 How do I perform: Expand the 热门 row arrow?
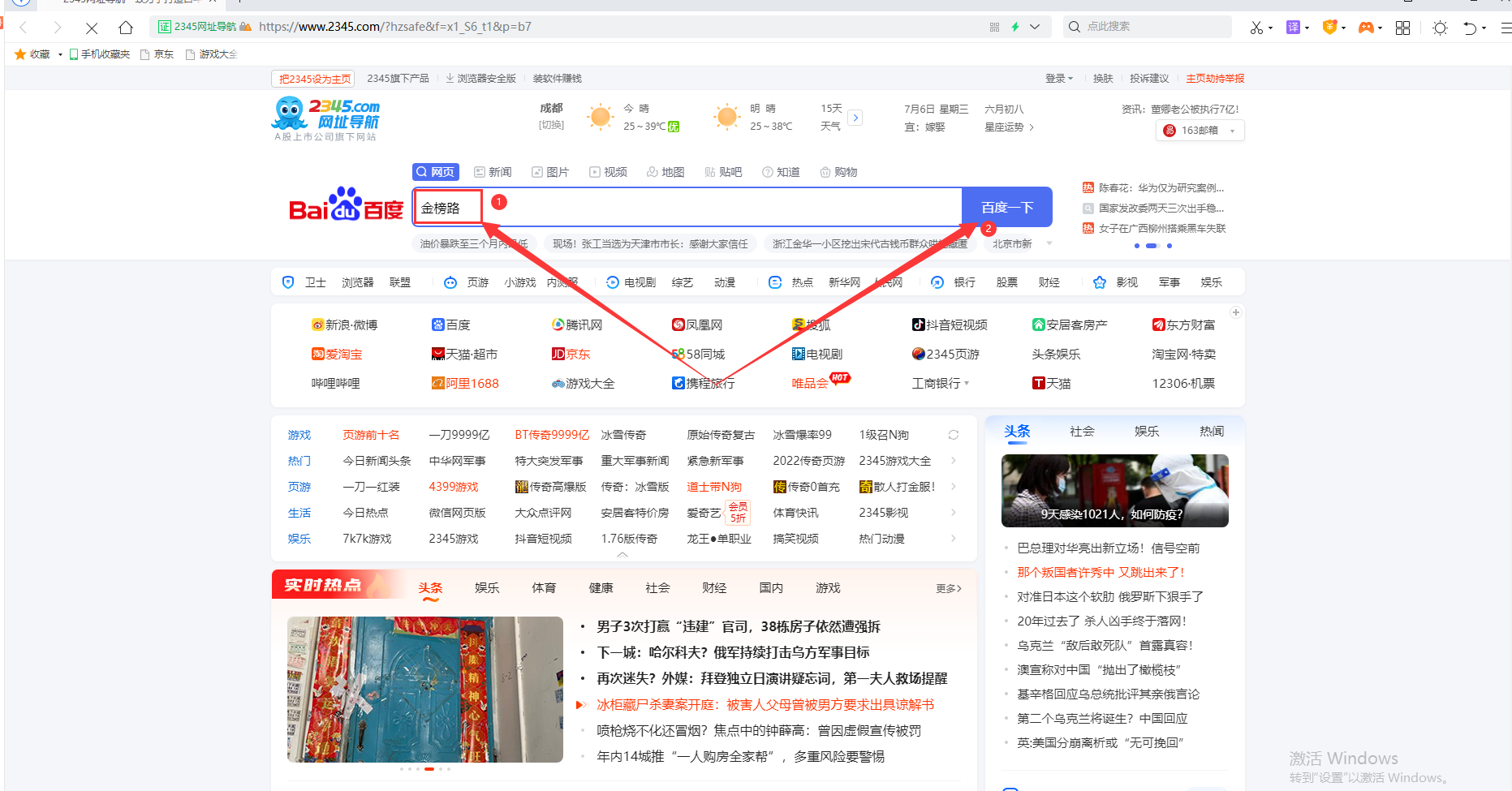[954, 461]
